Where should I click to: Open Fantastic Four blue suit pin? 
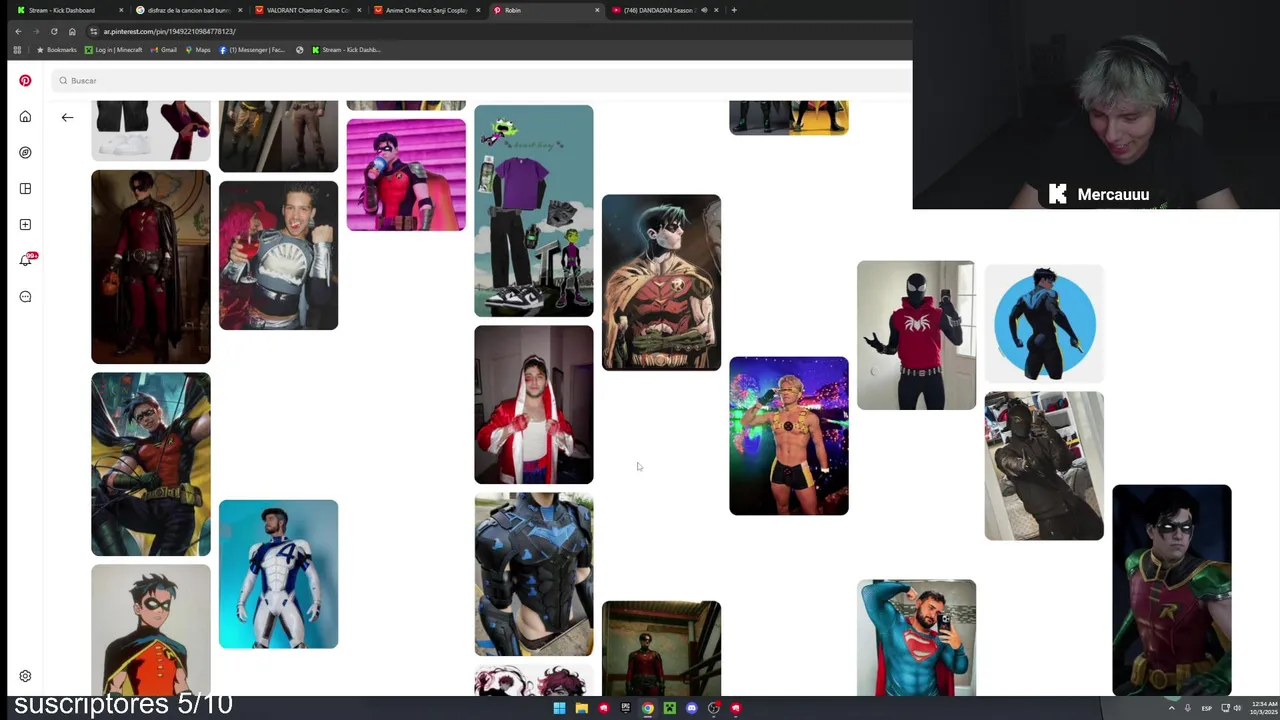278,574
